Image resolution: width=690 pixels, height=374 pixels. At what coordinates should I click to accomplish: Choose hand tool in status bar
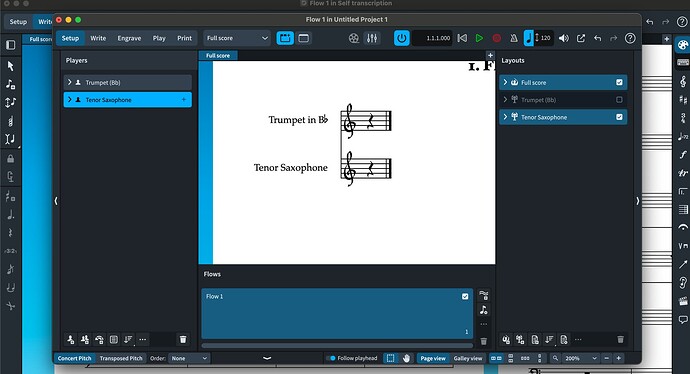[407, 358]
